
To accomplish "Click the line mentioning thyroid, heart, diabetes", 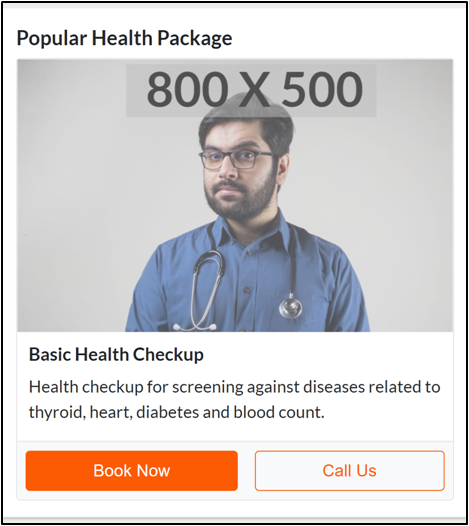I will [176, 412].
